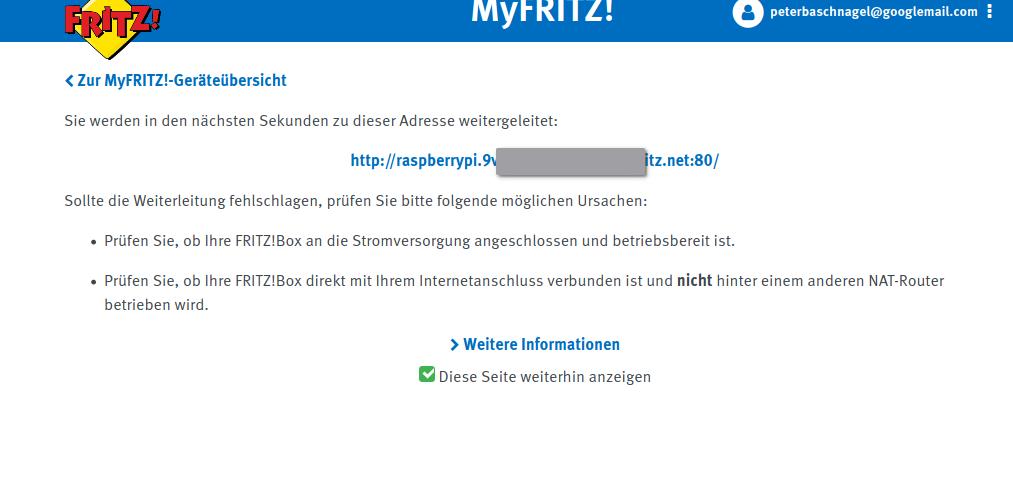
Task: Click the user avatar icon
Action: tap(747, 13)
